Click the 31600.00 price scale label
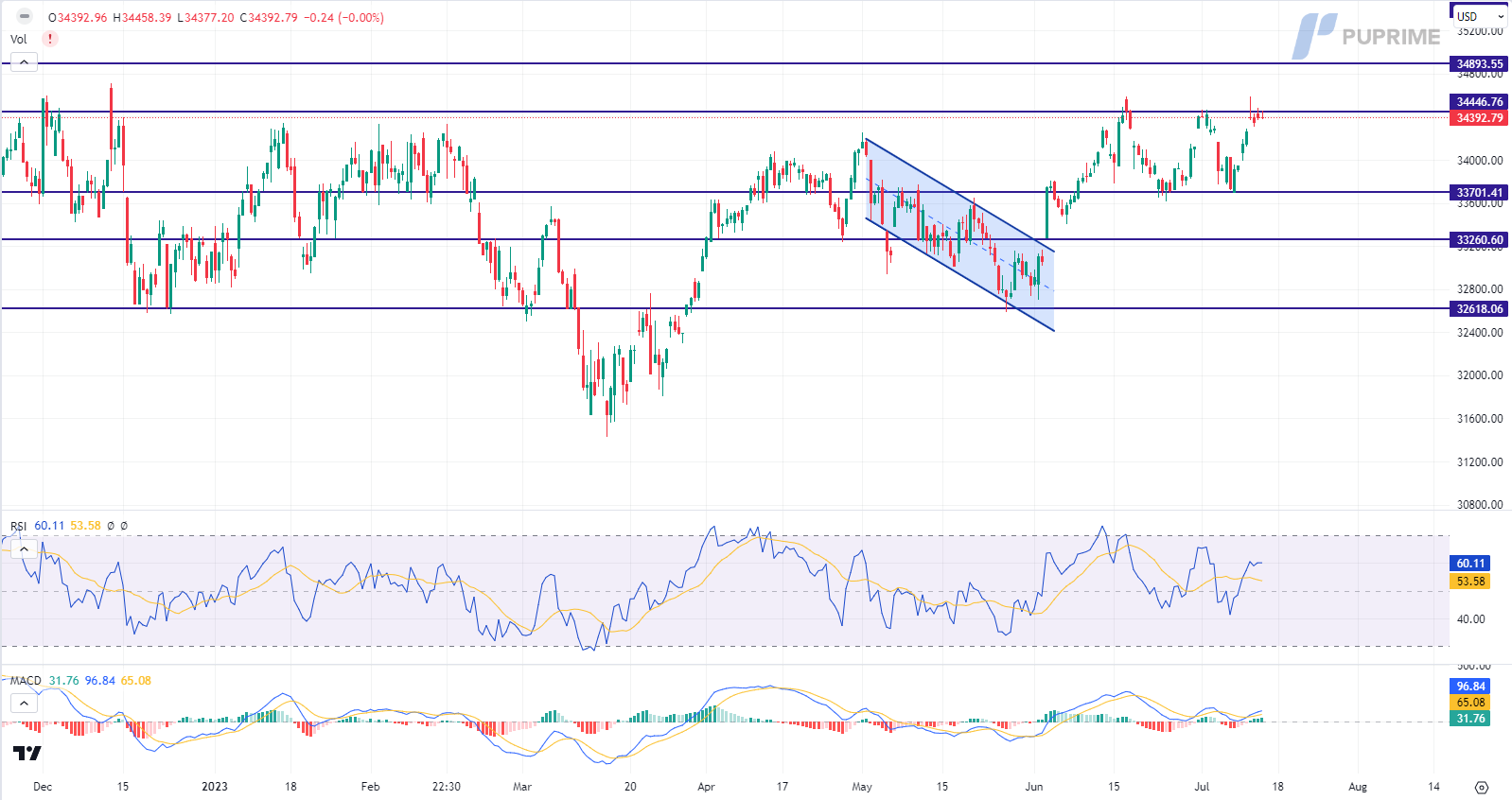 point(1479,419)
